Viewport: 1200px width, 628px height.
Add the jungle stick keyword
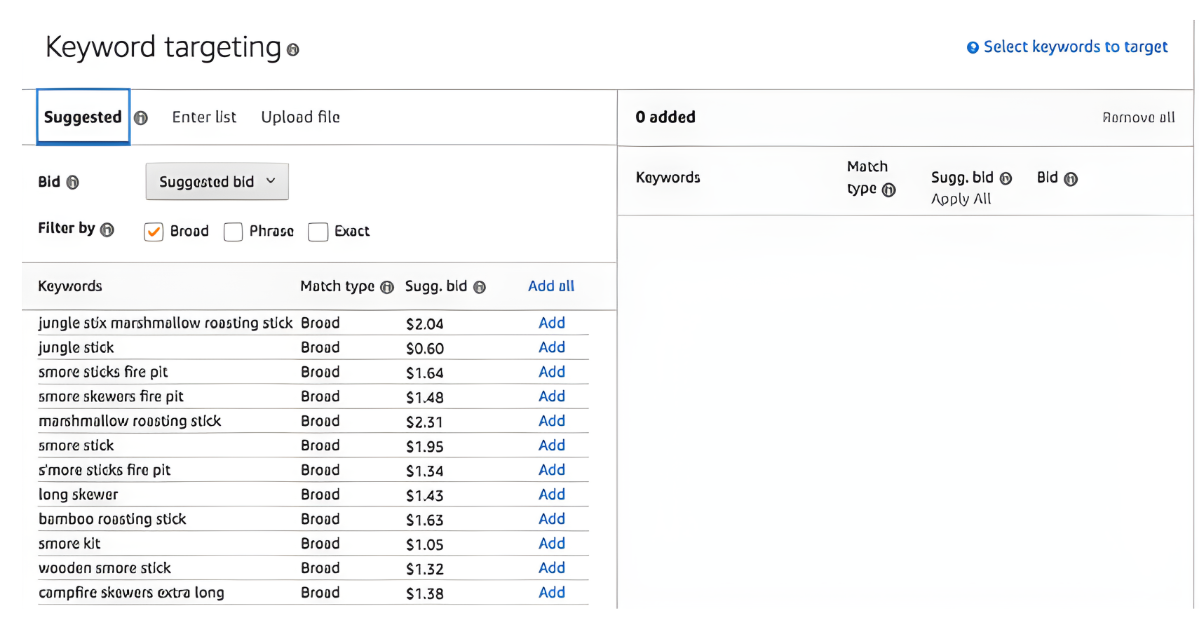click(552, 348)
